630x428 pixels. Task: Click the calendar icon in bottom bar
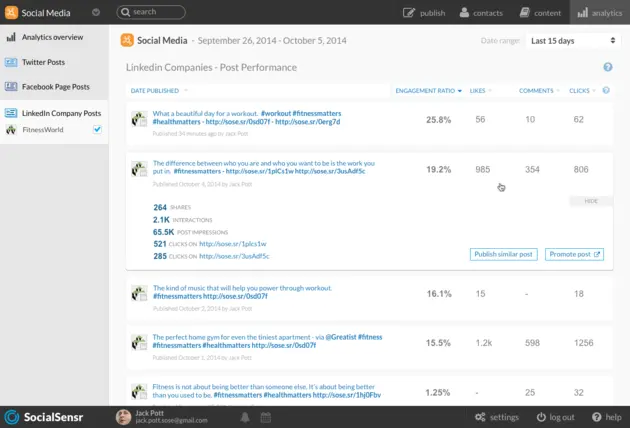point(266,418)
